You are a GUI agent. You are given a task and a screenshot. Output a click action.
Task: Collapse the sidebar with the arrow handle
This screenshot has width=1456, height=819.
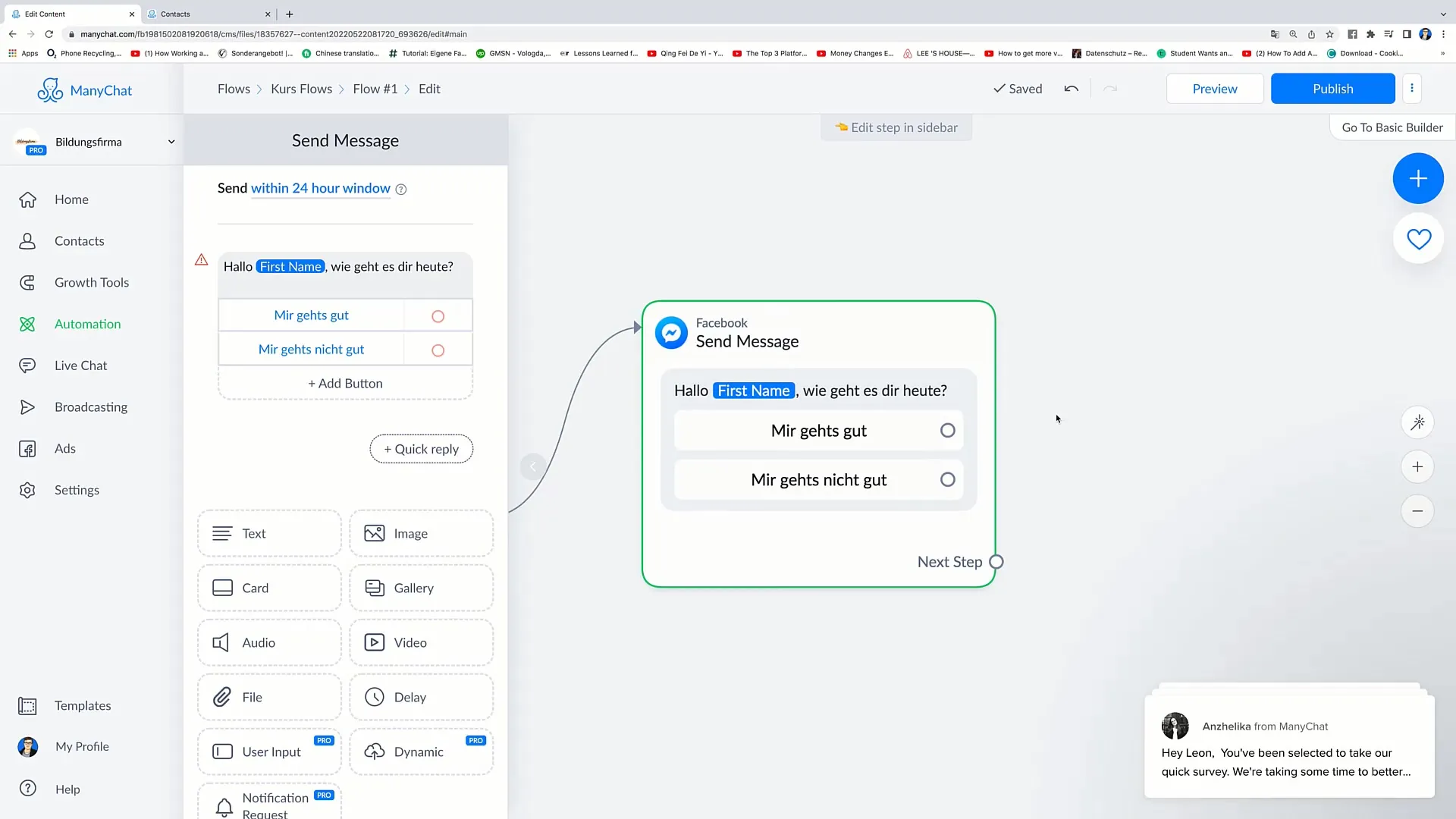point(532,466)
